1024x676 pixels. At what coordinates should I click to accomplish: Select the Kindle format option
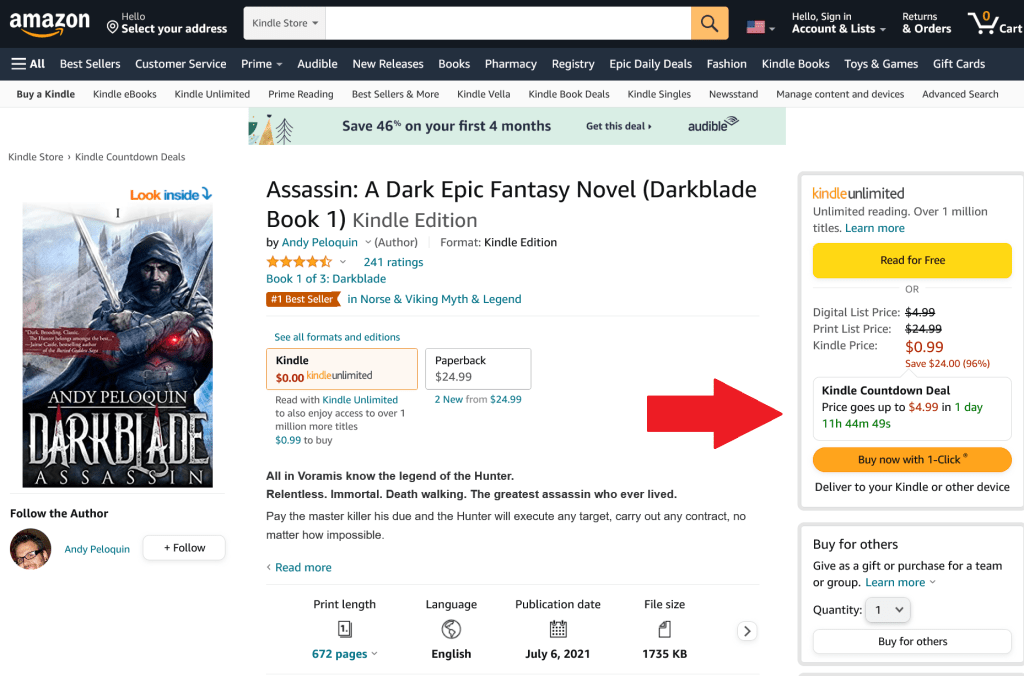[341, 368]
